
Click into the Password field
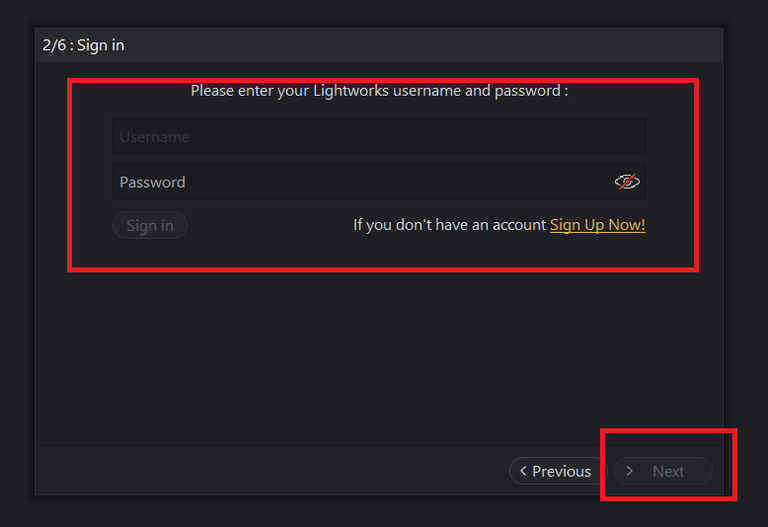click(360, 182)
